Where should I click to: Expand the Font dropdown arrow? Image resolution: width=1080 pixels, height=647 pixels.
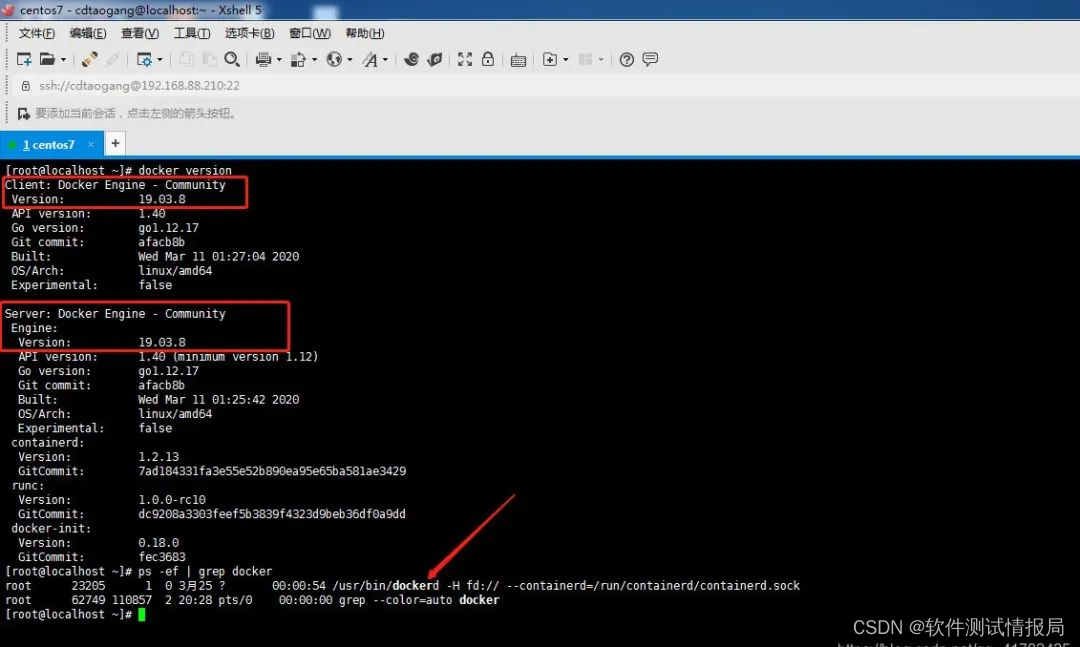pos(385,60)
